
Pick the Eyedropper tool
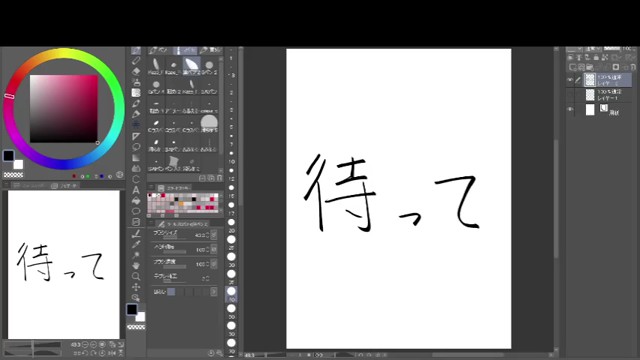coord(136,244)
